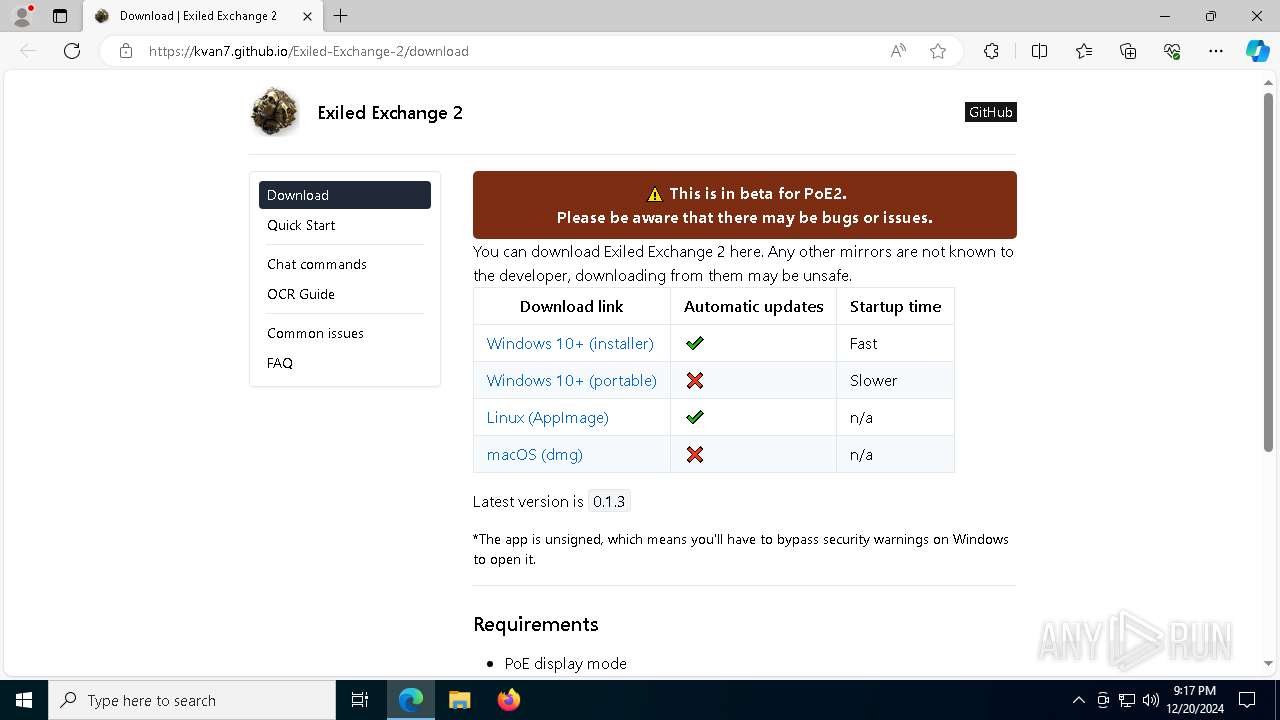
Task: Open Browser essentials heart icon
Action: [x=1172, y=51]
